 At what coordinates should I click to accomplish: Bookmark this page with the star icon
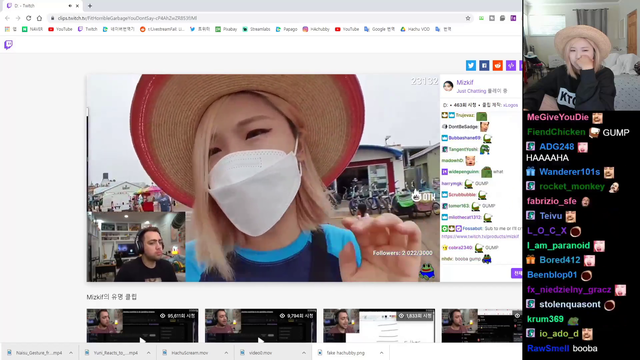coord(468,18)
